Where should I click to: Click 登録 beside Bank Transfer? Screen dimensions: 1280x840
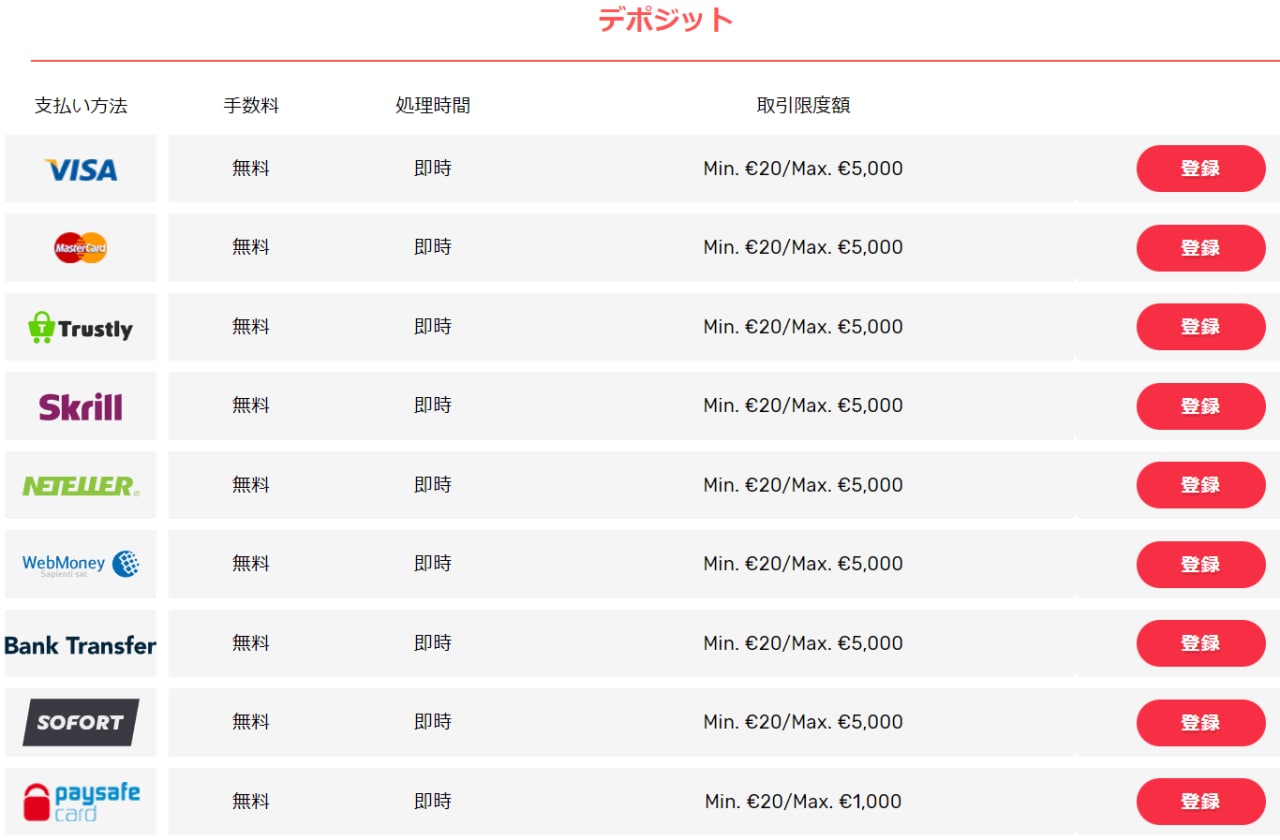(x=1201, y=643)
